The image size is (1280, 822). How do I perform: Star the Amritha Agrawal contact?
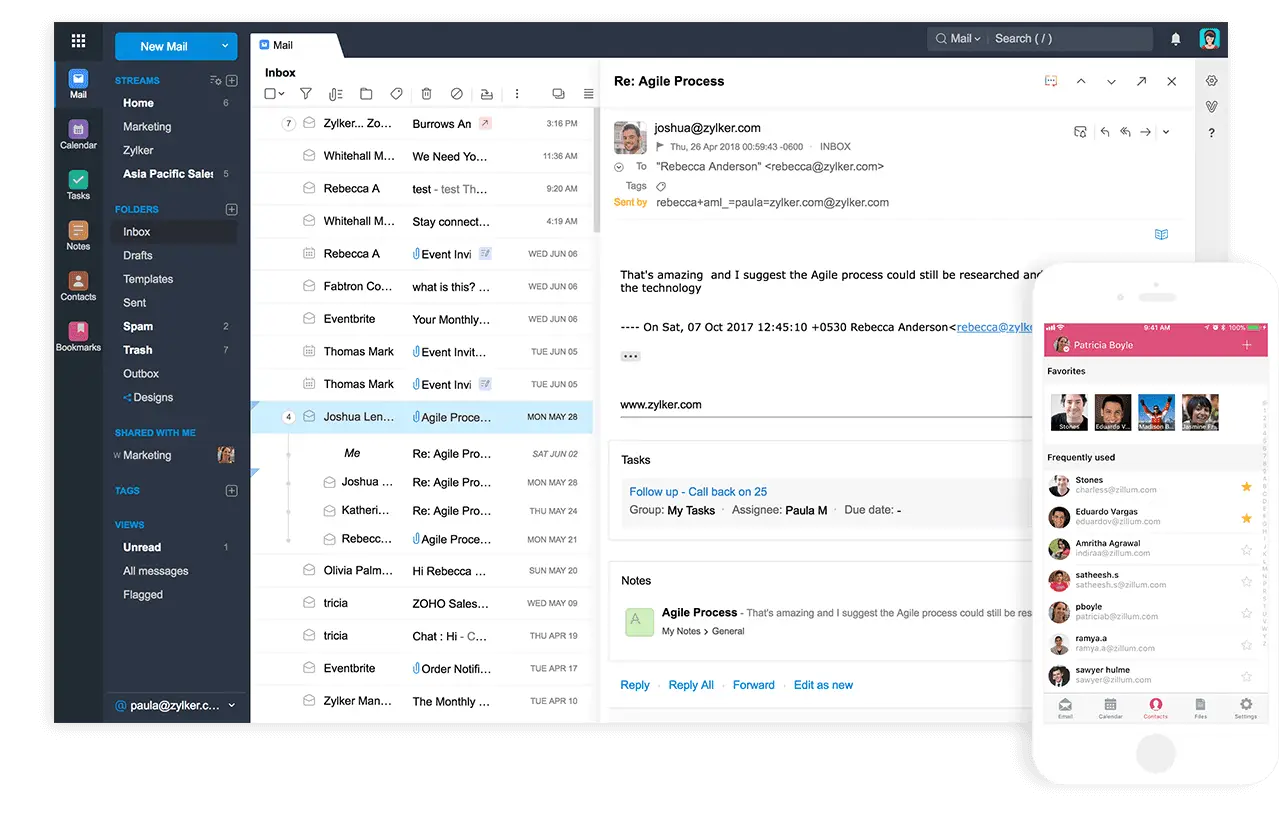[1246, 549]
